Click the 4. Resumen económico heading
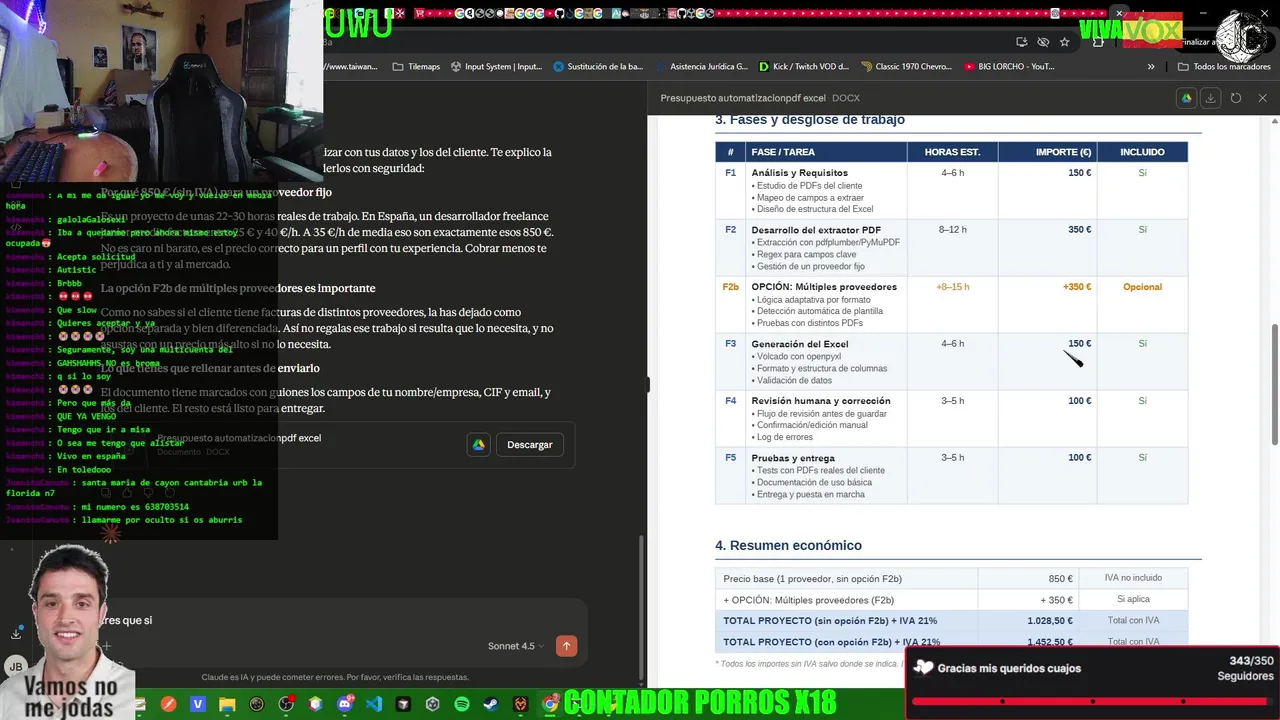The height and width of the screenshot is (720, 1280). pyautogui.click(x=788, y=545)
